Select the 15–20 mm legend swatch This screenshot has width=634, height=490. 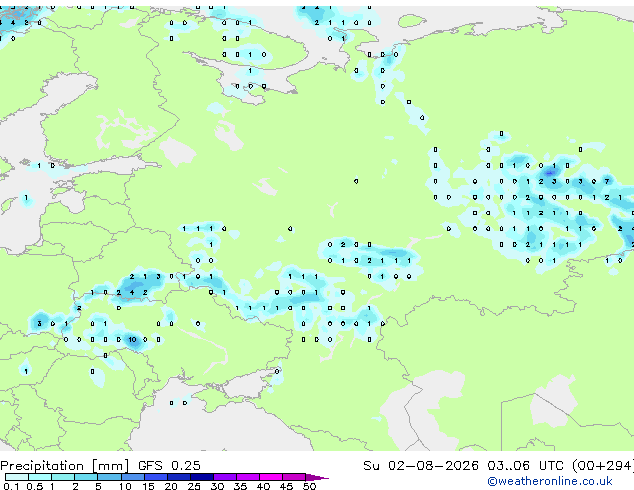[155, 477]
